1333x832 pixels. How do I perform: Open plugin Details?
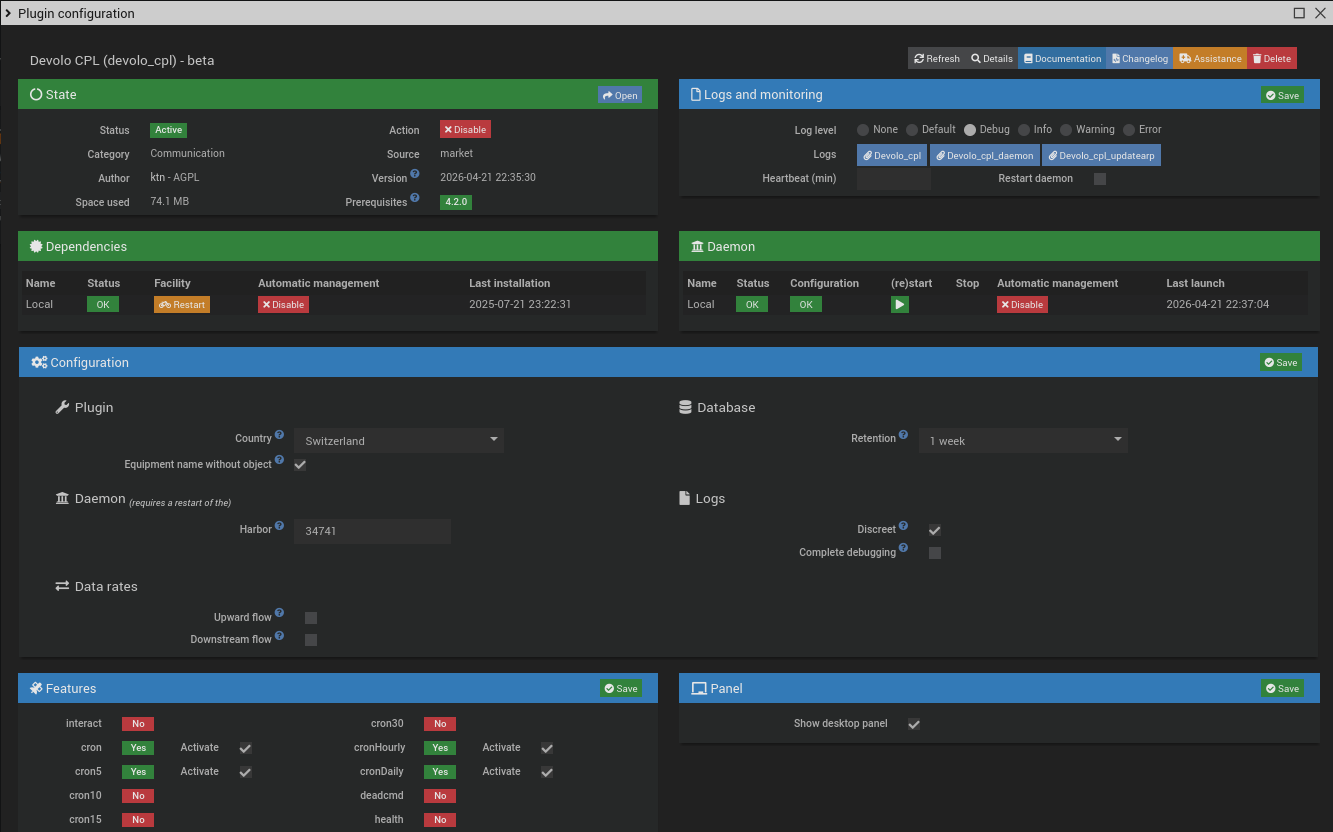pos(992,59)
